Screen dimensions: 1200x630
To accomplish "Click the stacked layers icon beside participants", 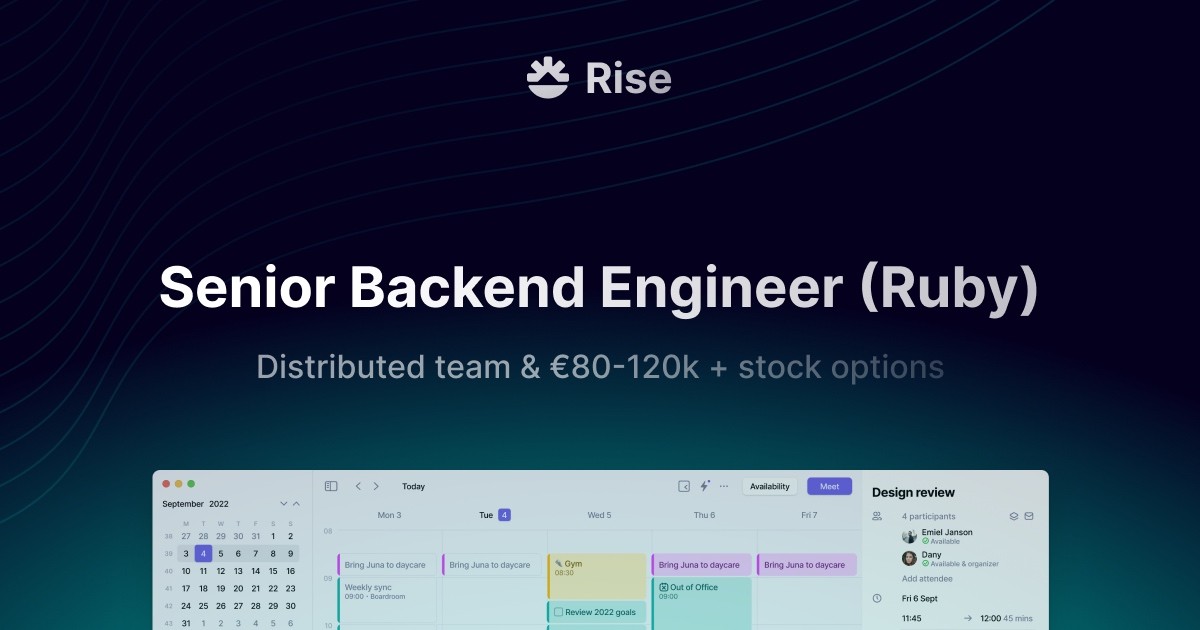I will [1013, 516].
